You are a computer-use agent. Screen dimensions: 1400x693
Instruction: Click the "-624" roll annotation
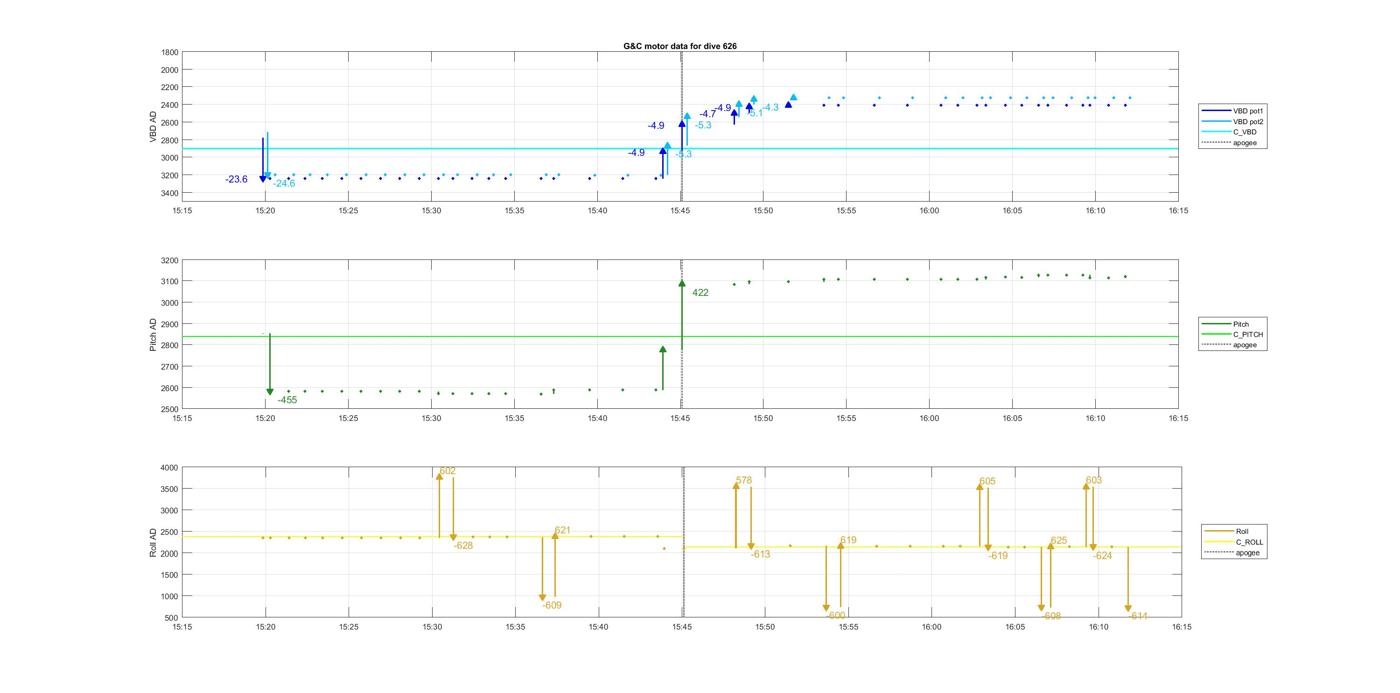click(x=1103, y=556)
